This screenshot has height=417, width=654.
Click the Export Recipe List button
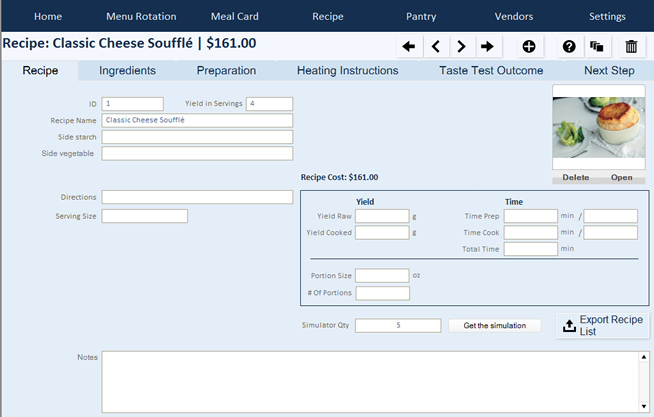(x=602, y=326)
